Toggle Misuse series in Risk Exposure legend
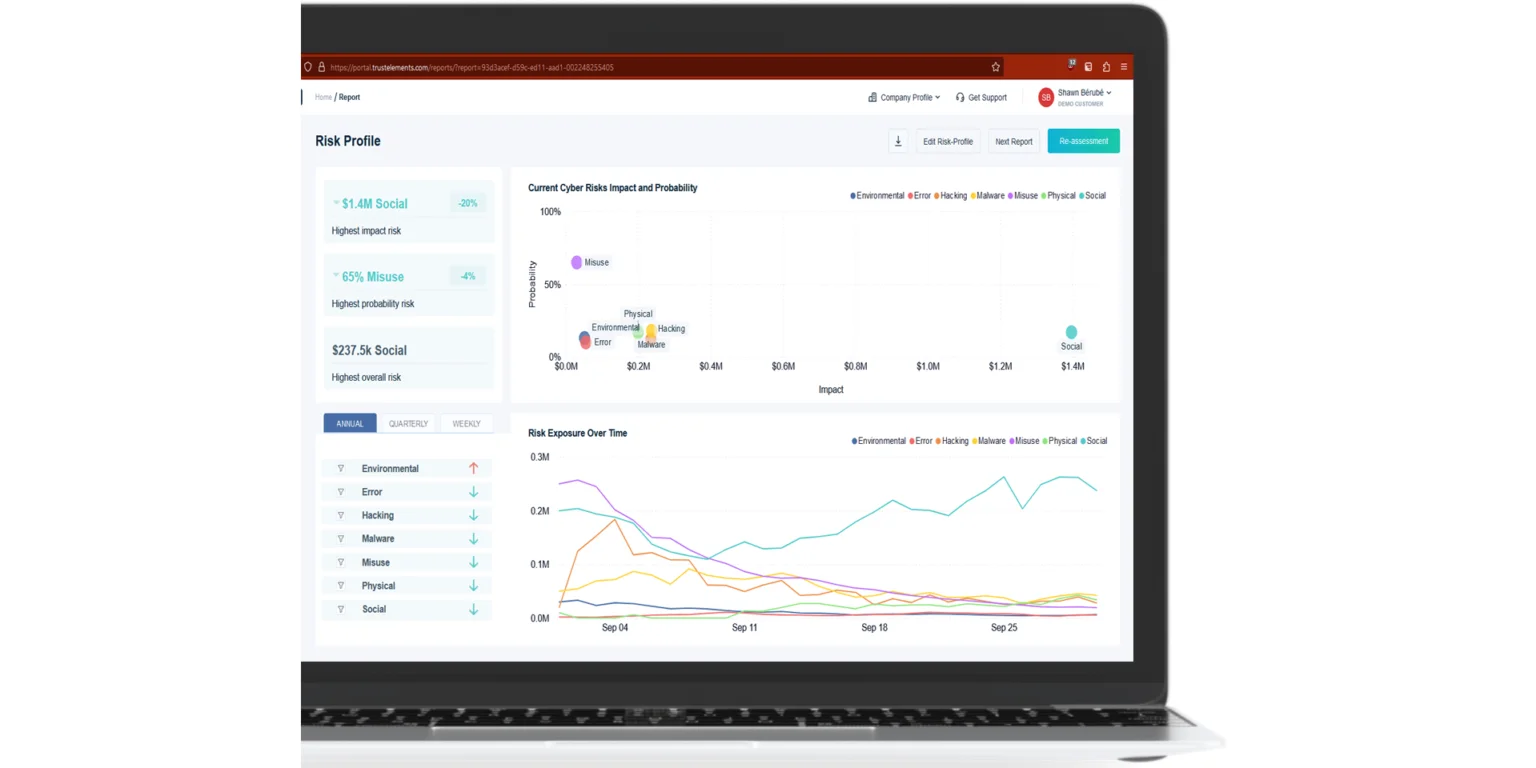Viewport: 1536px width, 768px height. click(1023, 441)
